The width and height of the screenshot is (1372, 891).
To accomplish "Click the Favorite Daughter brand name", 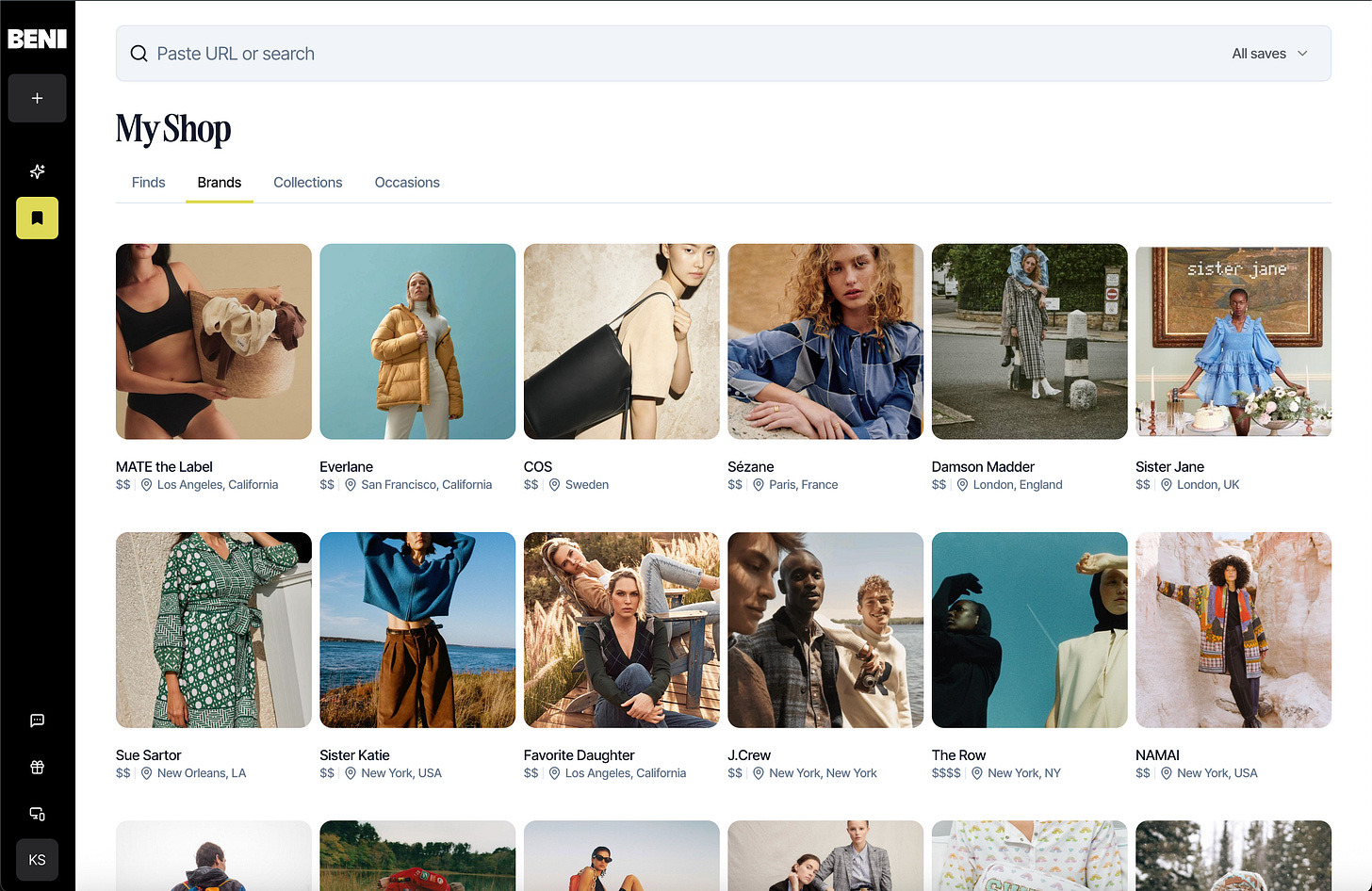I will coord(579,755).
